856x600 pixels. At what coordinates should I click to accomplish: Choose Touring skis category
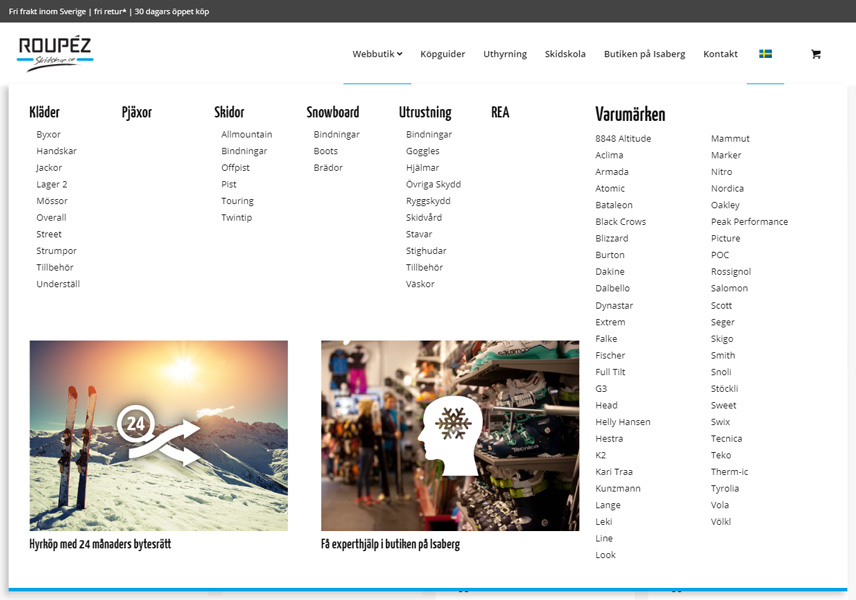point(237,201)
